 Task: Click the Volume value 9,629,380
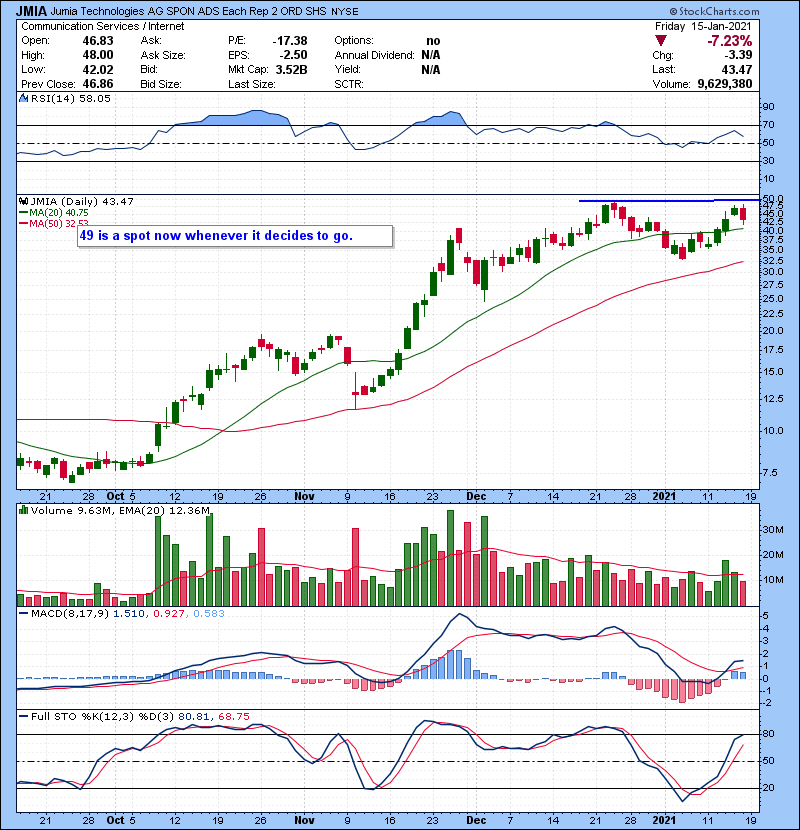[725, 84]
